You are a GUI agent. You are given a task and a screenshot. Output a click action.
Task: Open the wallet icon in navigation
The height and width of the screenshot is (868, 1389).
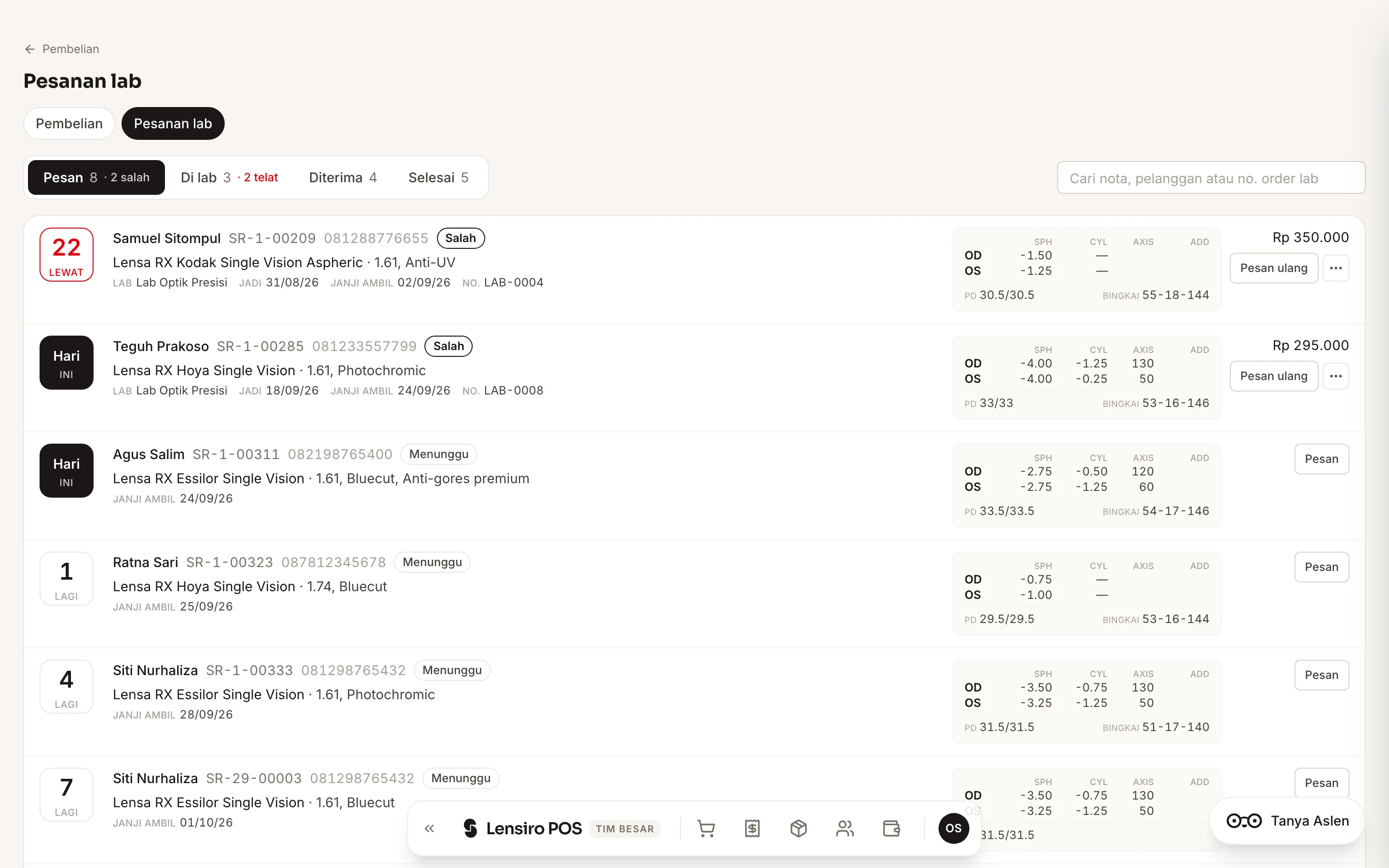[x=891, y=828]
